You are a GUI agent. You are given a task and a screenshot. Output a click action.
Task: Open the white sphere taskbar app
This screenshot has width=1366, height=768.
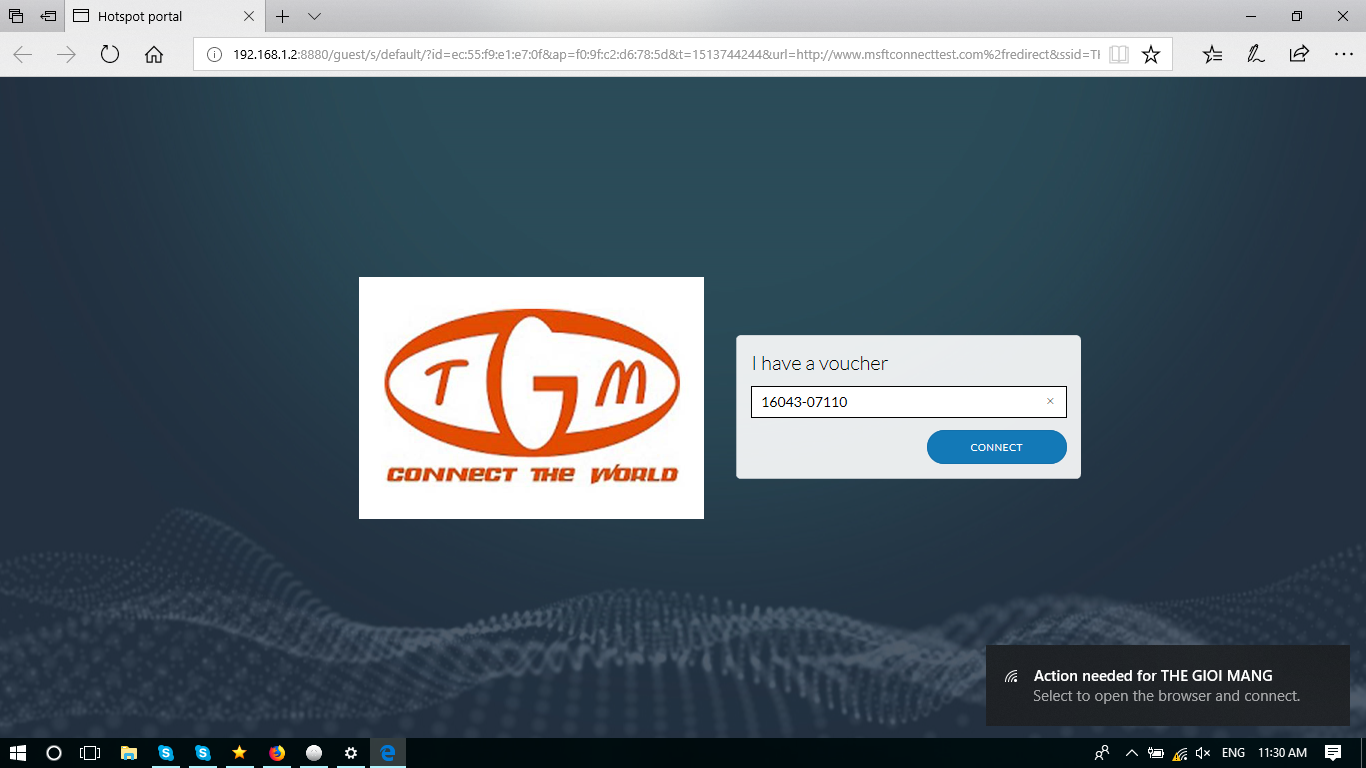314,753
